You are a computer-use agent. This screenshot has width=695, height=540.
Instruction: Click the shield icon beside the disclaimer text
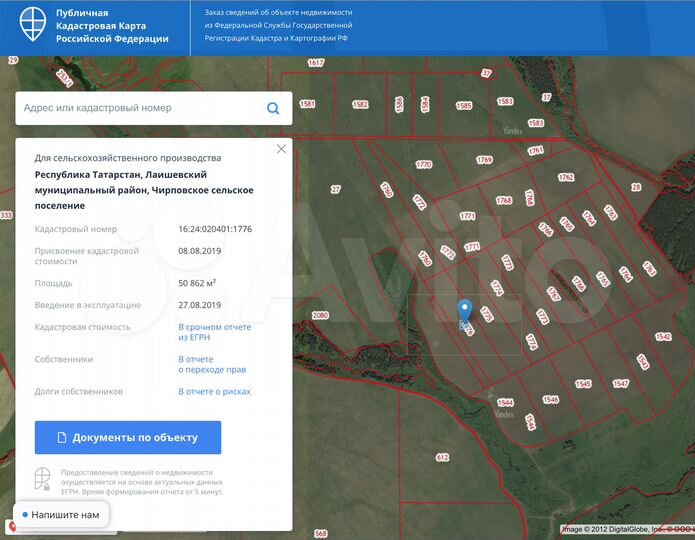point(43,479)
